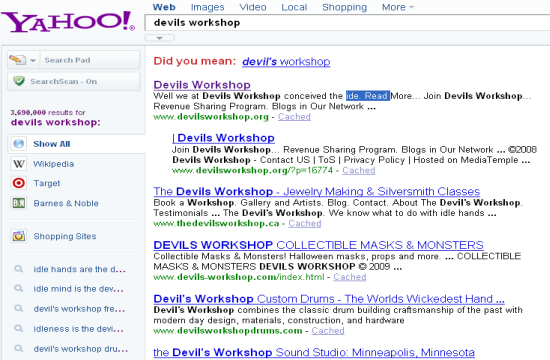Click the search box containing 'devils workshop'
The height and width of the screenshot is (360, 550).
pos(347,22)
